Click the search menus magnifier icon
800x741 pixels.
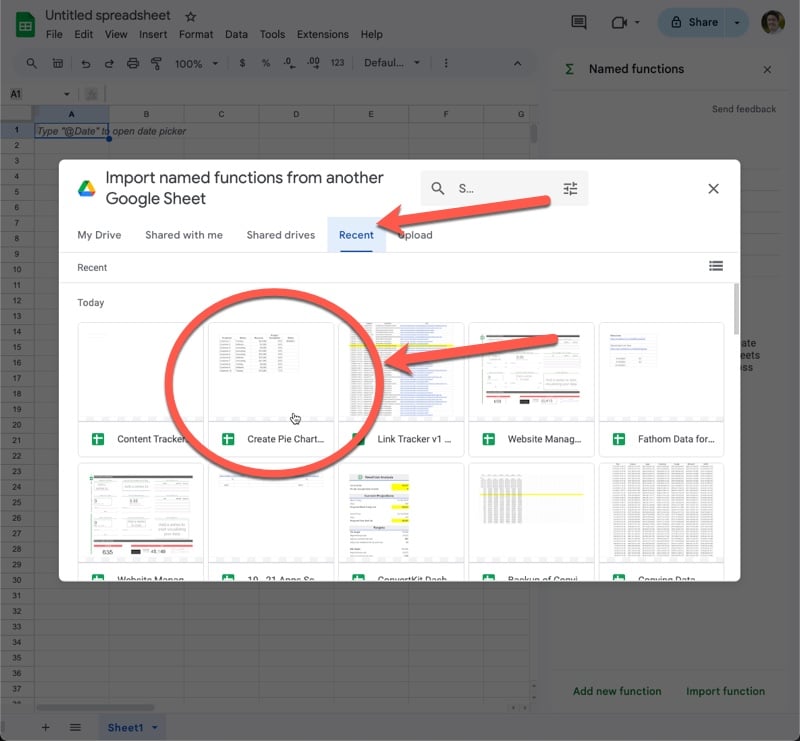[x=32, y=63]
